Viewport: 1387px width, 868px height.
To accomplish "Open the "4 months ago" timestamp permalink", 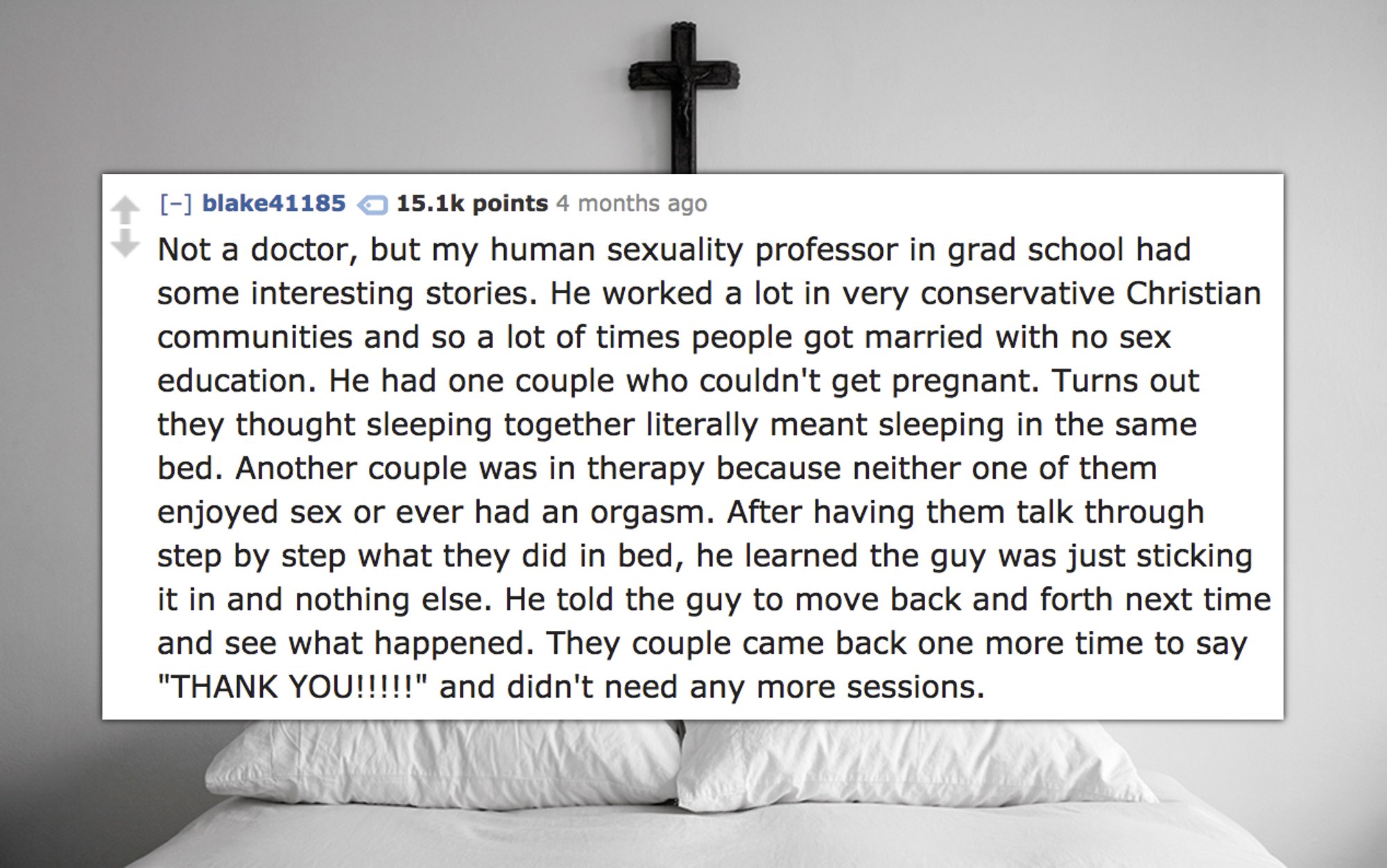I will [x=632, y=203].
